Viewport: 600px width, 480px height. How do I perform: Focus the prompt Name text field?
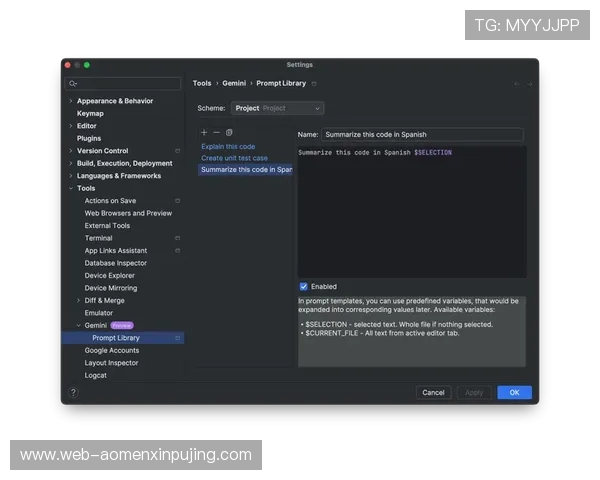422,134
